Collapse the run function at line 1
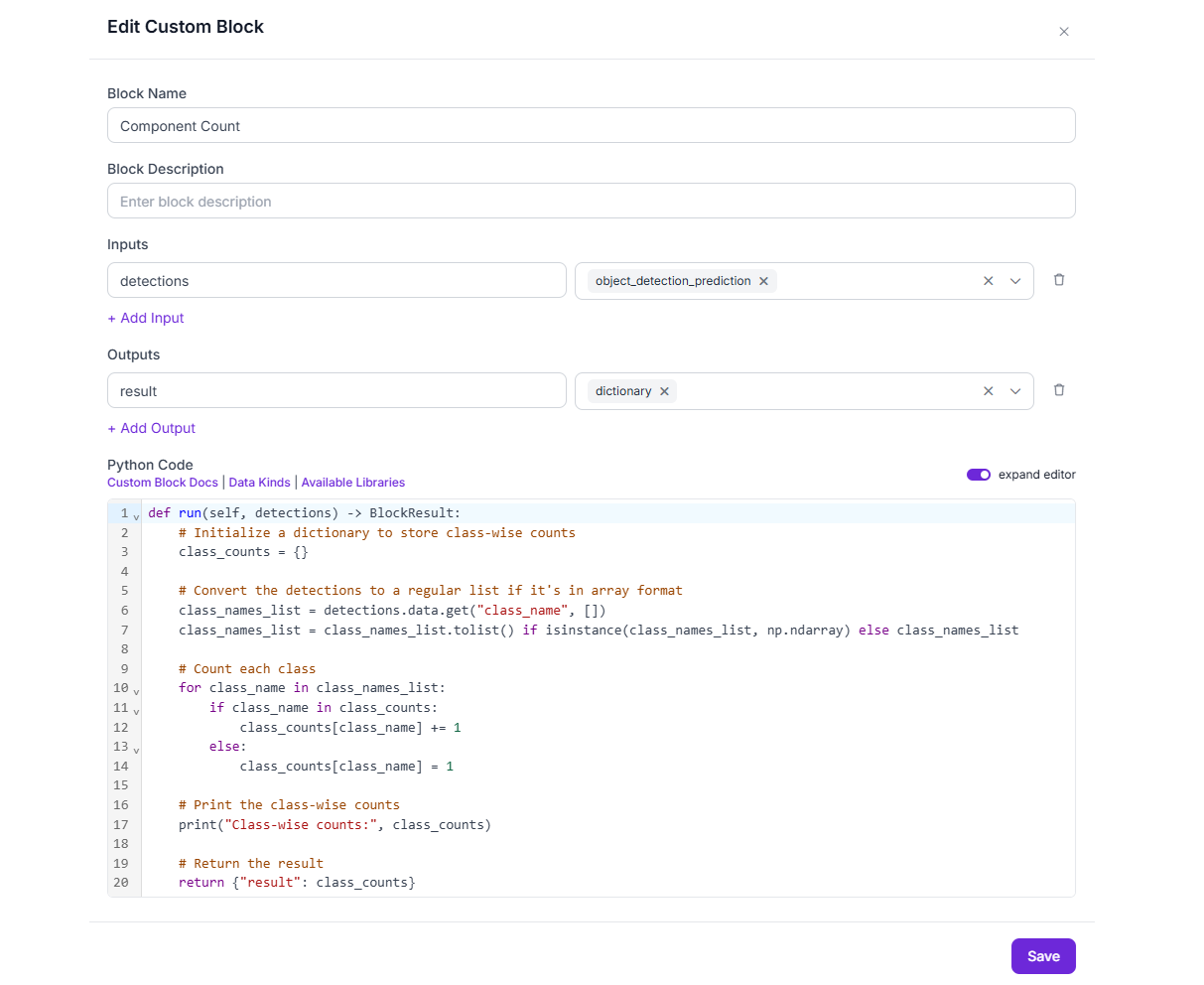The height and width of the screenshot is (985, 1204). coord(137,516)
